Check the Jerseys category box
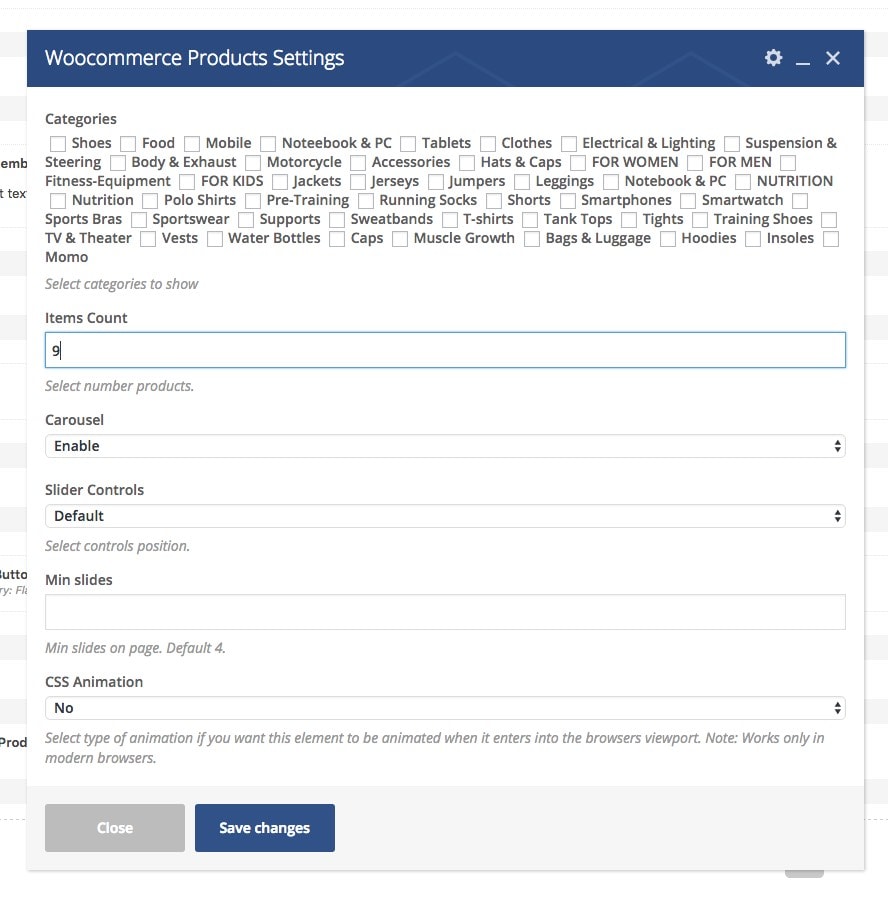Viewport: 888px width, 899px height. tap(358, 182)
